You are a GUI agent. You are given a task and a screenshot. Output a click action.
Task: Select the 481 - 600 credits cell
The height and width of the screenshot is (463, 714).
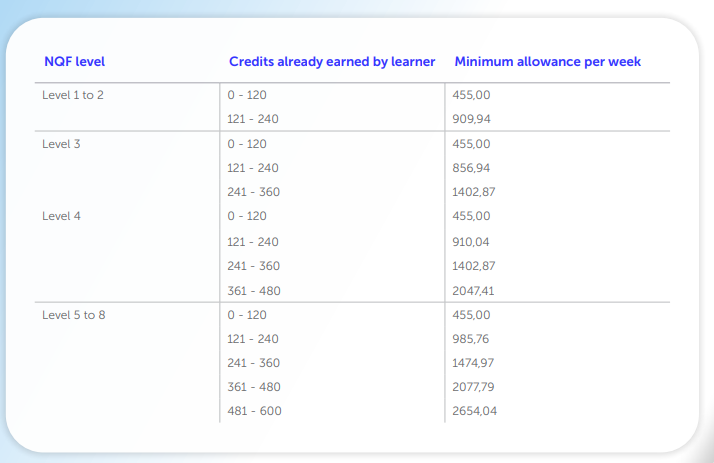tap(254, 411)
